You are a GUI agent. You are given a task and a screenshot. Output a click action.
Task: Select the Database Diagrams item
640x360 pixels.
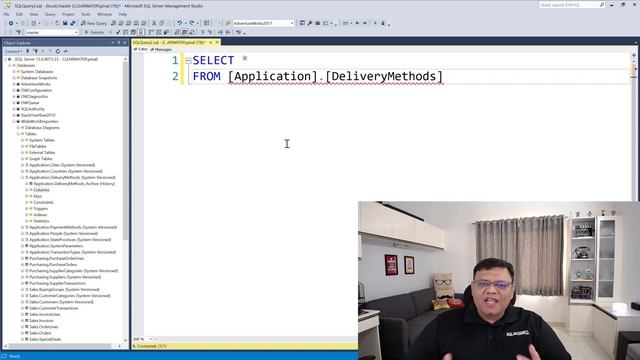point(42,128)
